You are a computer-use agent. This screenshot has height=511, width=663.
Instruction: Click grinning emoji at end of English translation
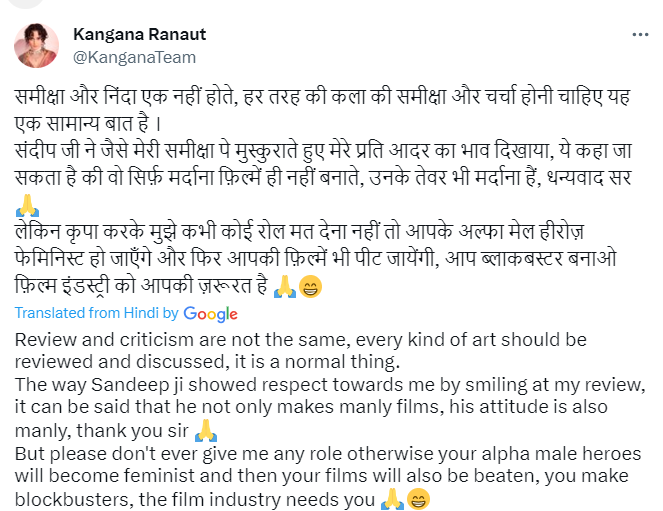(419, 500)
